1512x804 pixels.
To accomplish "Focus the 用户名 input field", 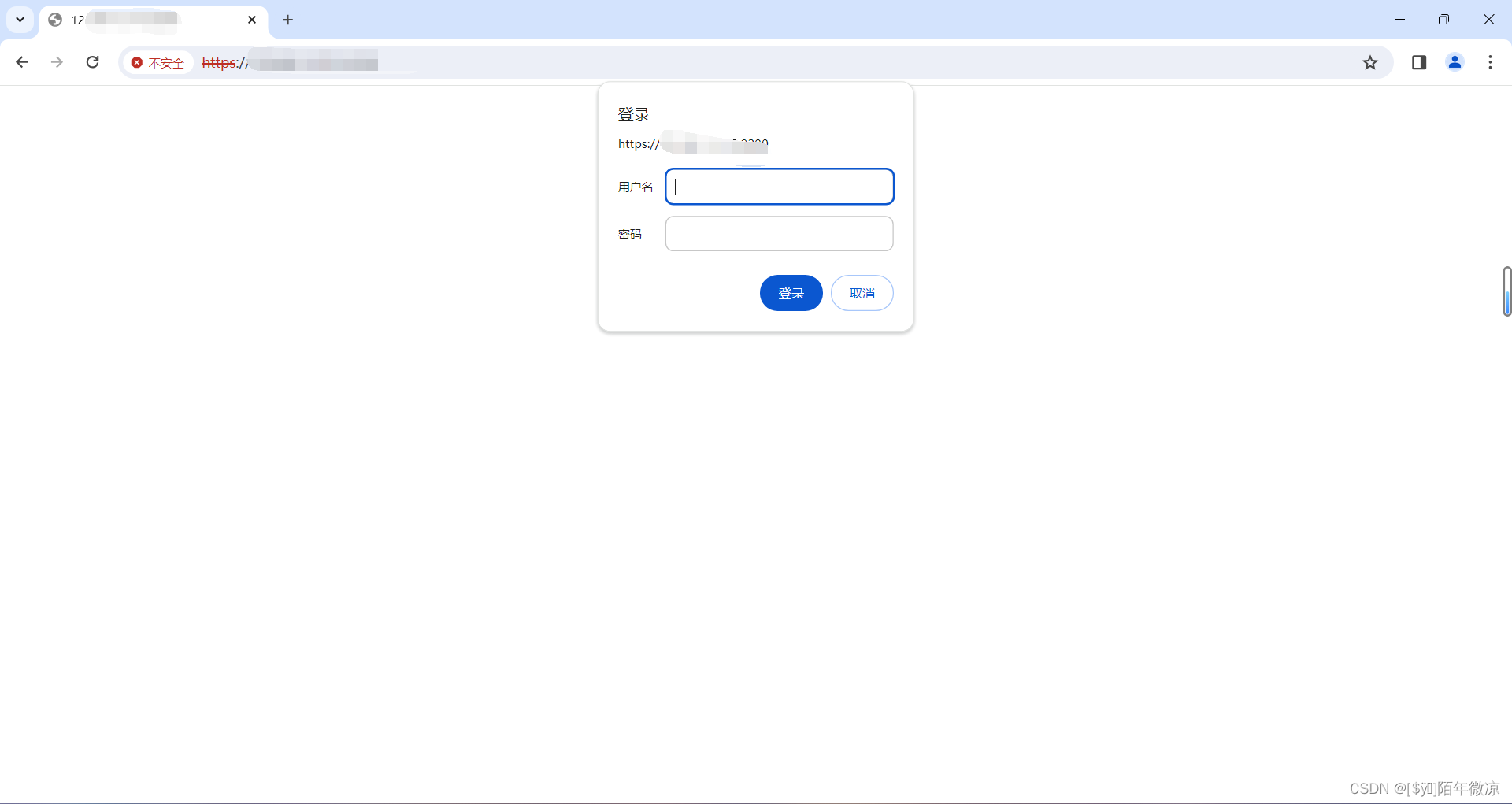I will click(x=780, y=187).
